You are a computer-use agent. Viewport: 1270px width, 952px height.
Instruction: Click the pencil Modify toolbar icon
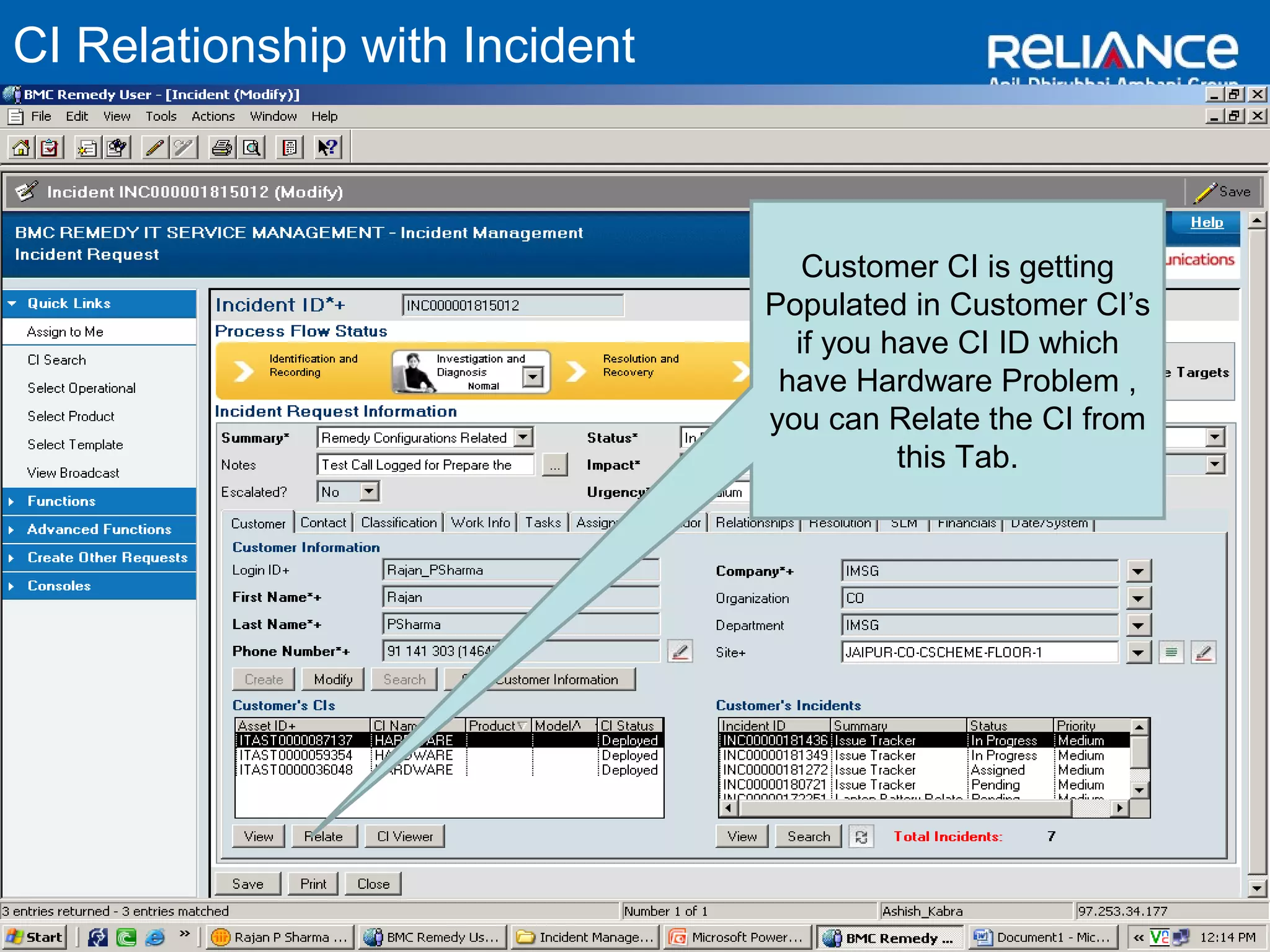154,148
